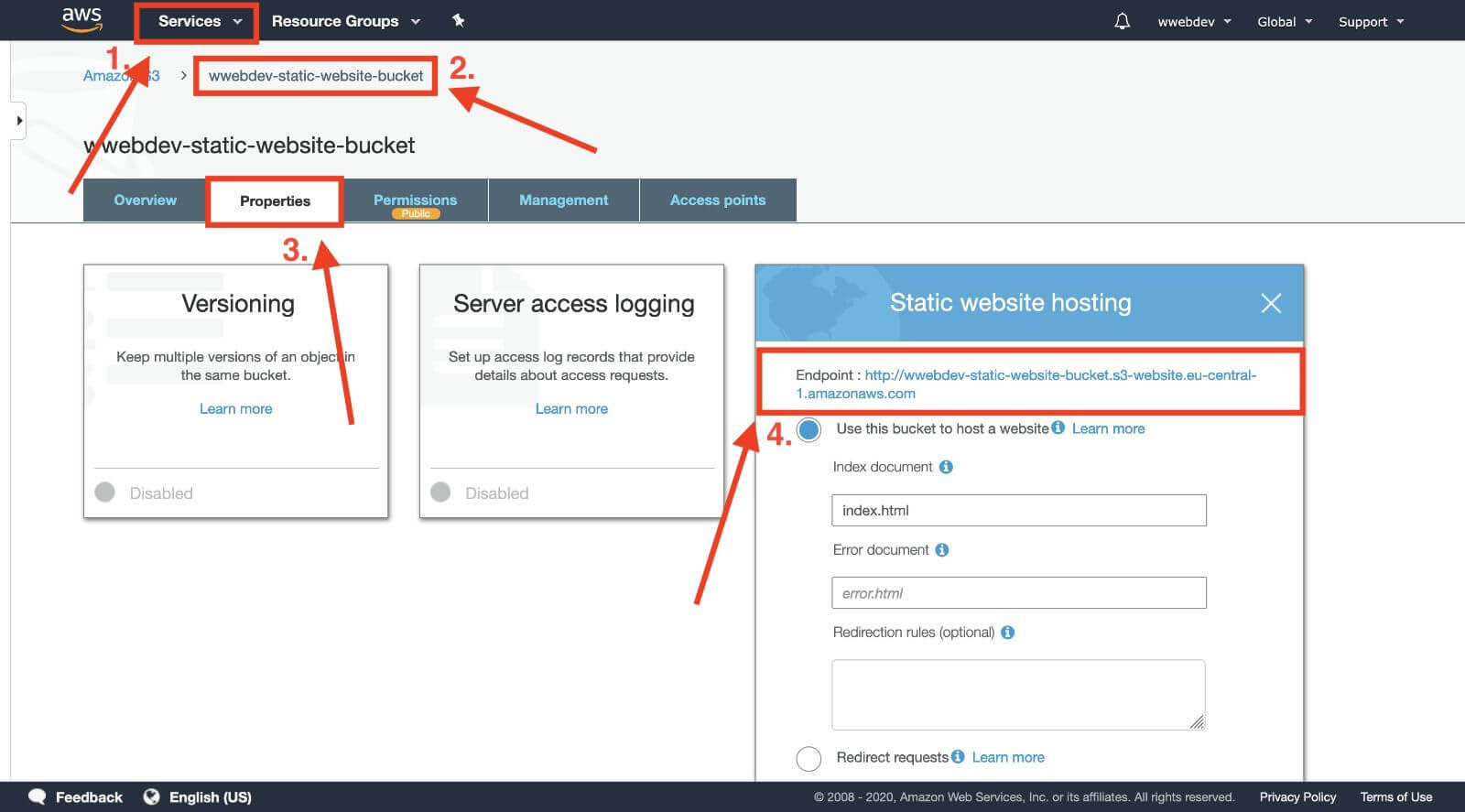Screen dimensions: 1465x812
Task: Open the Support dropdown menu
Action: click(1371, 22)
